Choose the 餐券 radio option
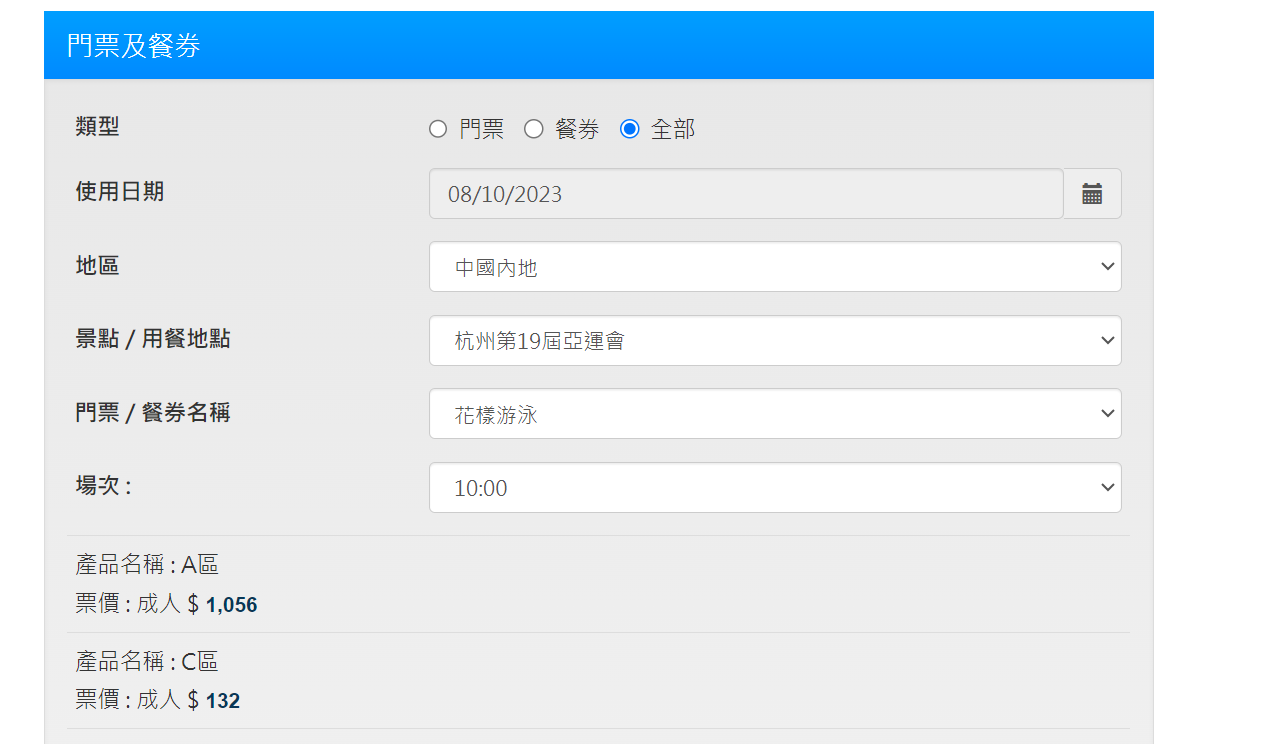Image resolution: width=1270 pixels, height=744 pixels. pos(534,129)
